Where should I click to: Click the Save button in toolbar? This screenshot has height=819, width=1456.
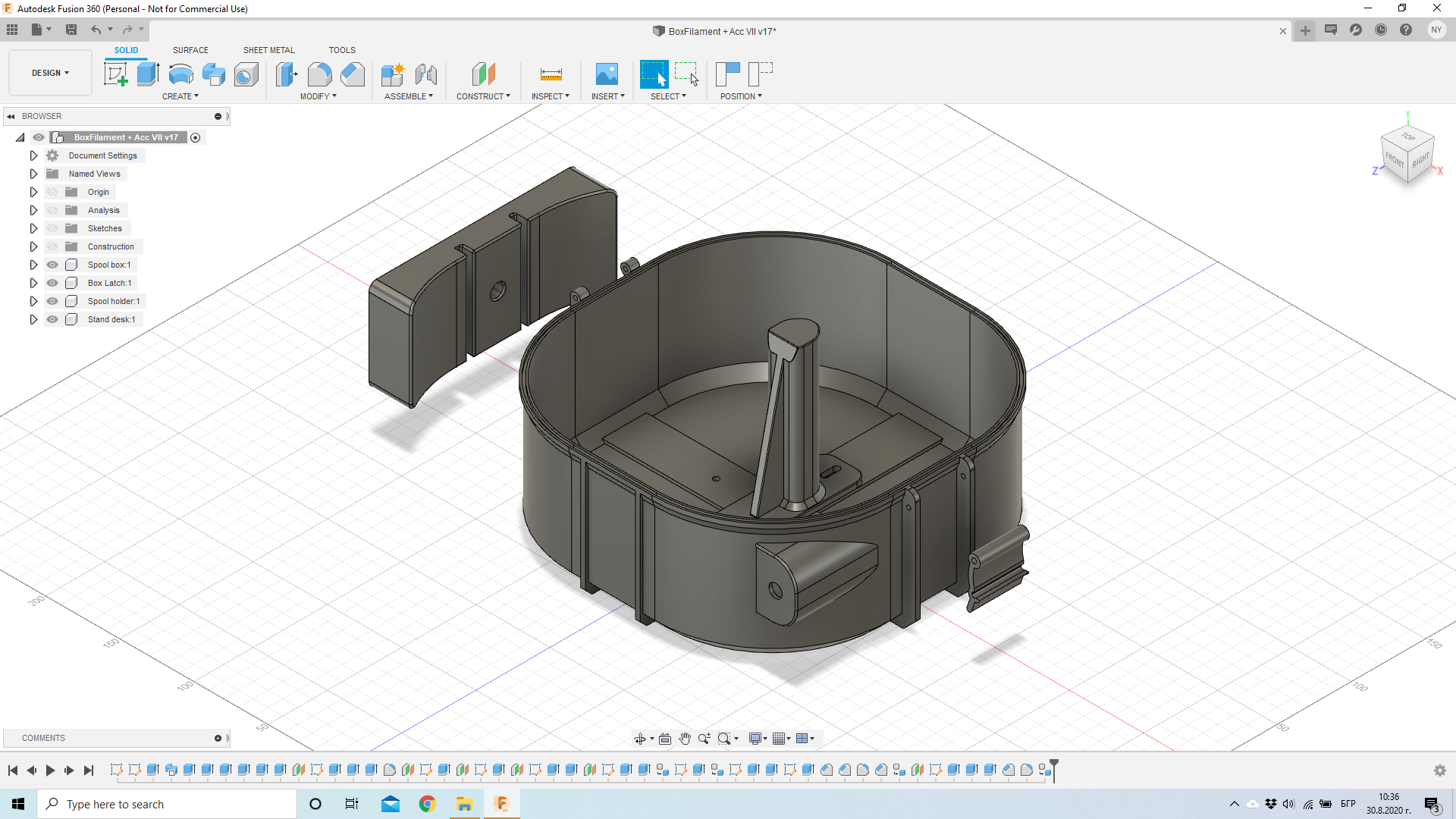(x=71, y=30)
